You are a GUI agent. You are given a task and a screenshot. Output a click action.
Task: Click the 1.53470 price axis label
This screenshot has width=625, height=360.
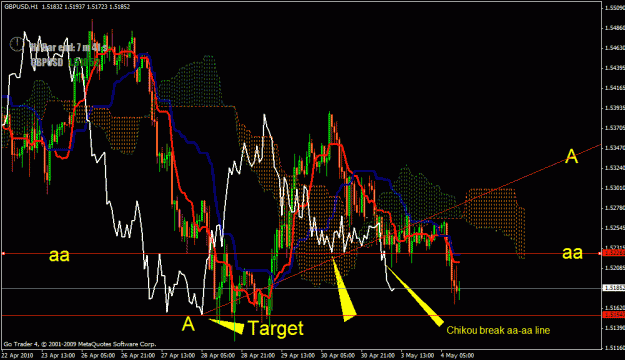(615, 148)
